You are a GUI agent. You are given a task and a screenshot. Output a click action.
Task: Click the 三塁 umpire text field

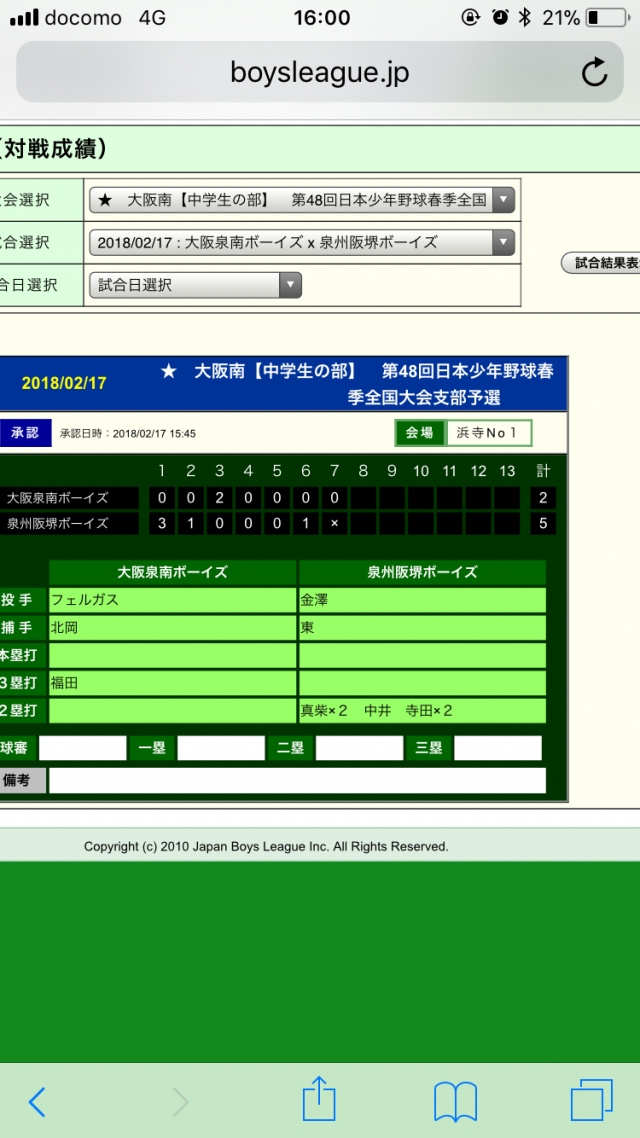click(497, 748)
